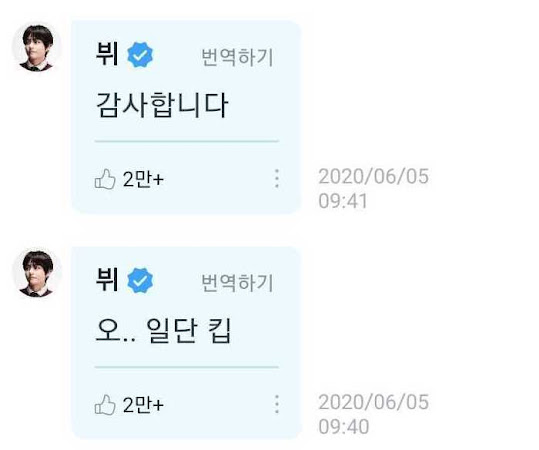
Task: Click the divider line under 오.. 일단 킵
Action: tap(187, 367)
